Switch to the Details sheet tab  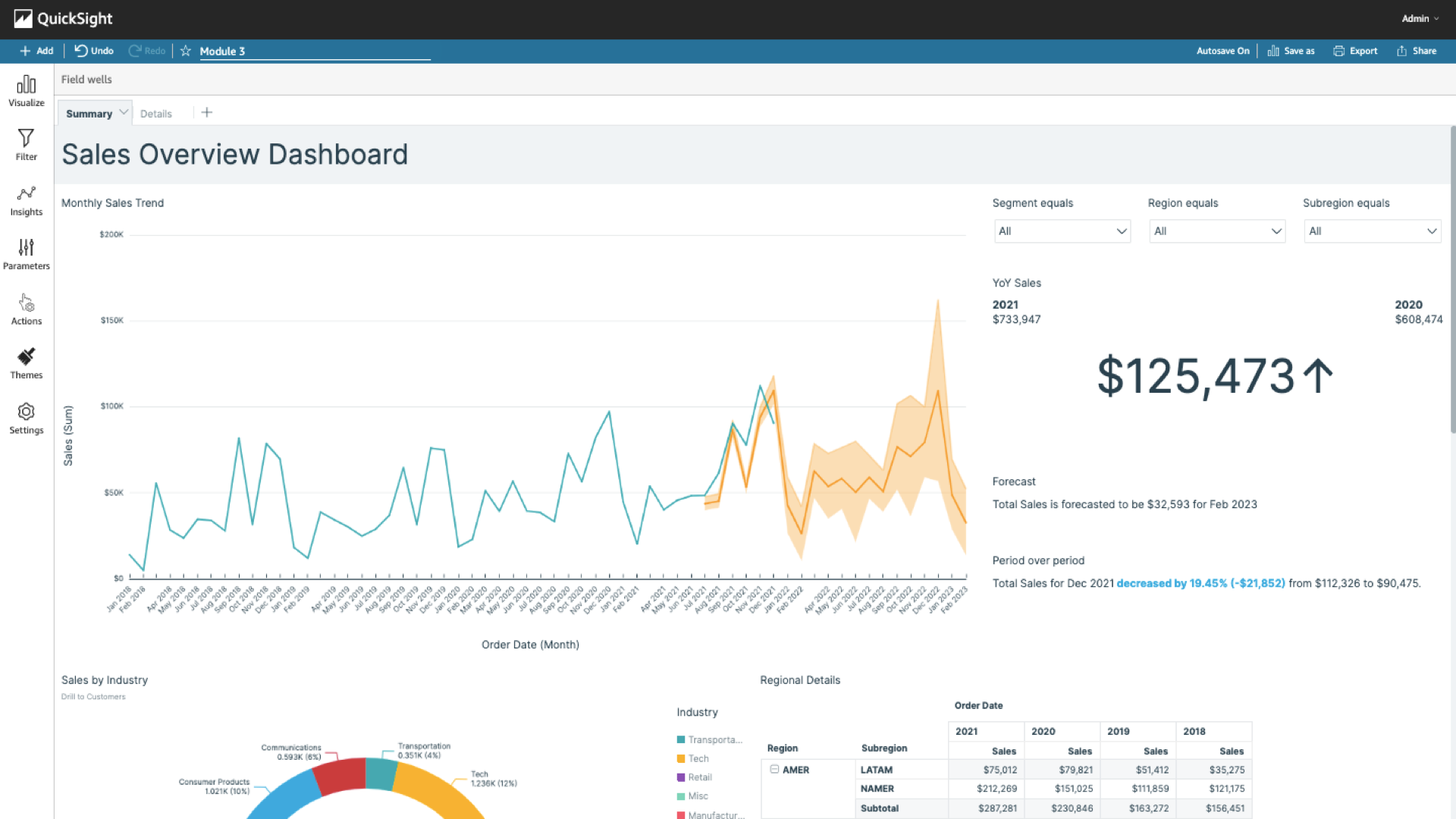[x=156, y=114]
